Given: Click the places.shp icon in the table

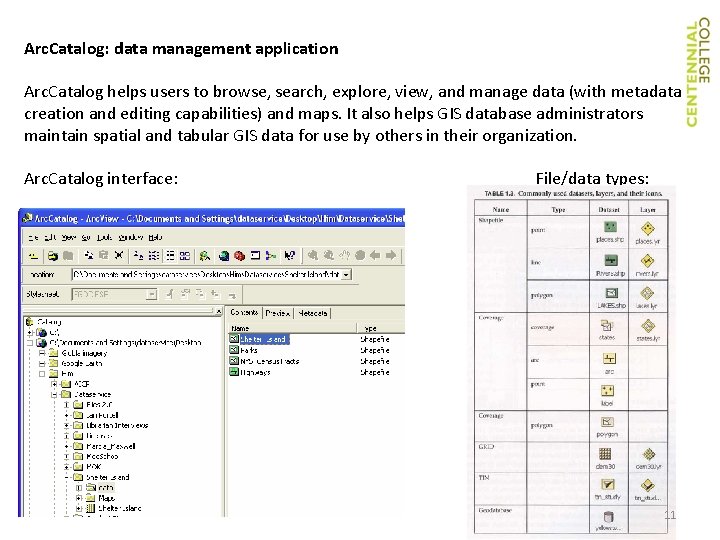Looking at the screenshot, I should coord(610,227).
